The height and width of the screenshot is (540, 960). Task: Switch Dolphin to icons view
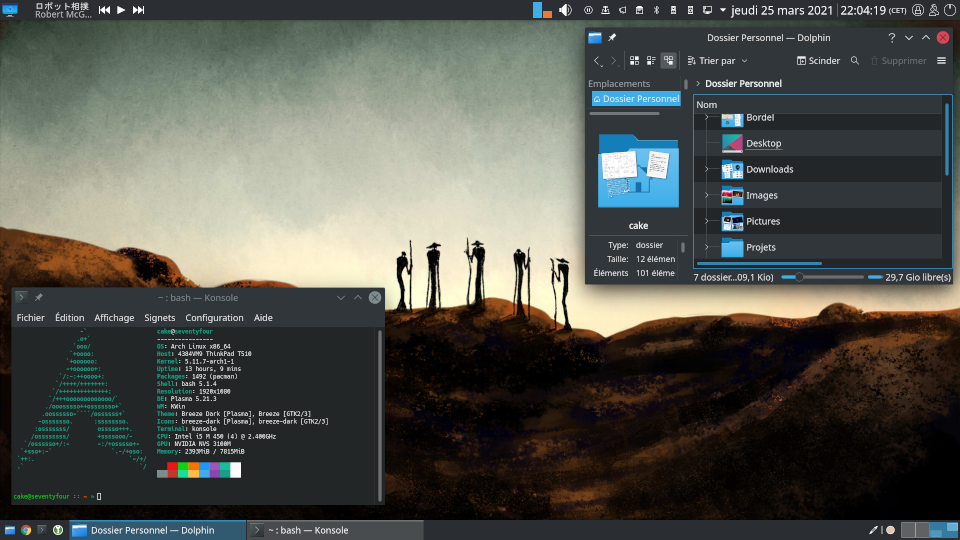[x=634, y=61]
